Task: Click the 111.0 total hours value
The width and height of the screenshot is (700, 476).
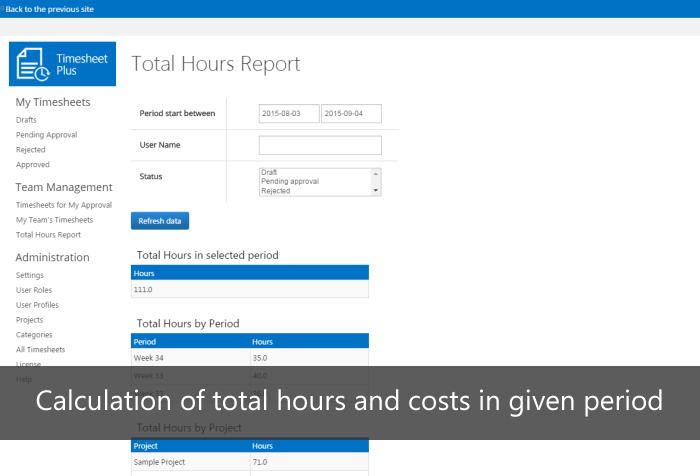Action: point(143,289)
